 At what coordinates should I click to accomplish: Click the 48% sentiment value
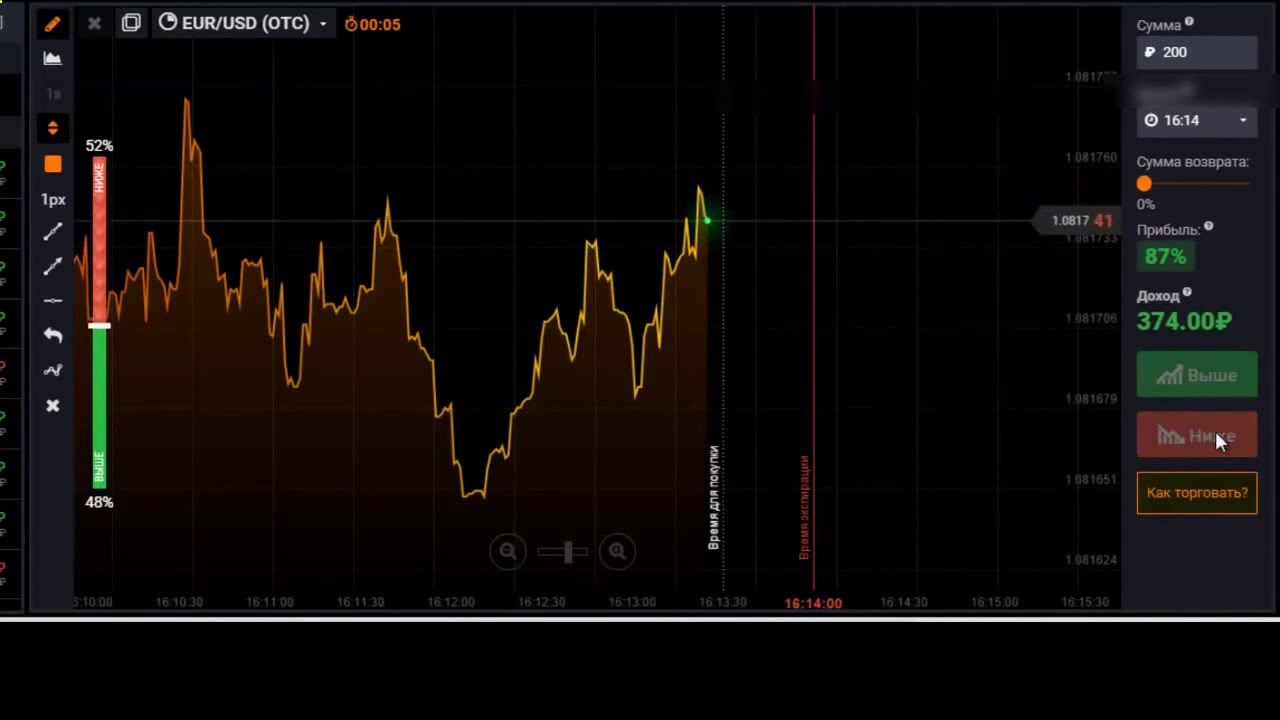[99, 502]
